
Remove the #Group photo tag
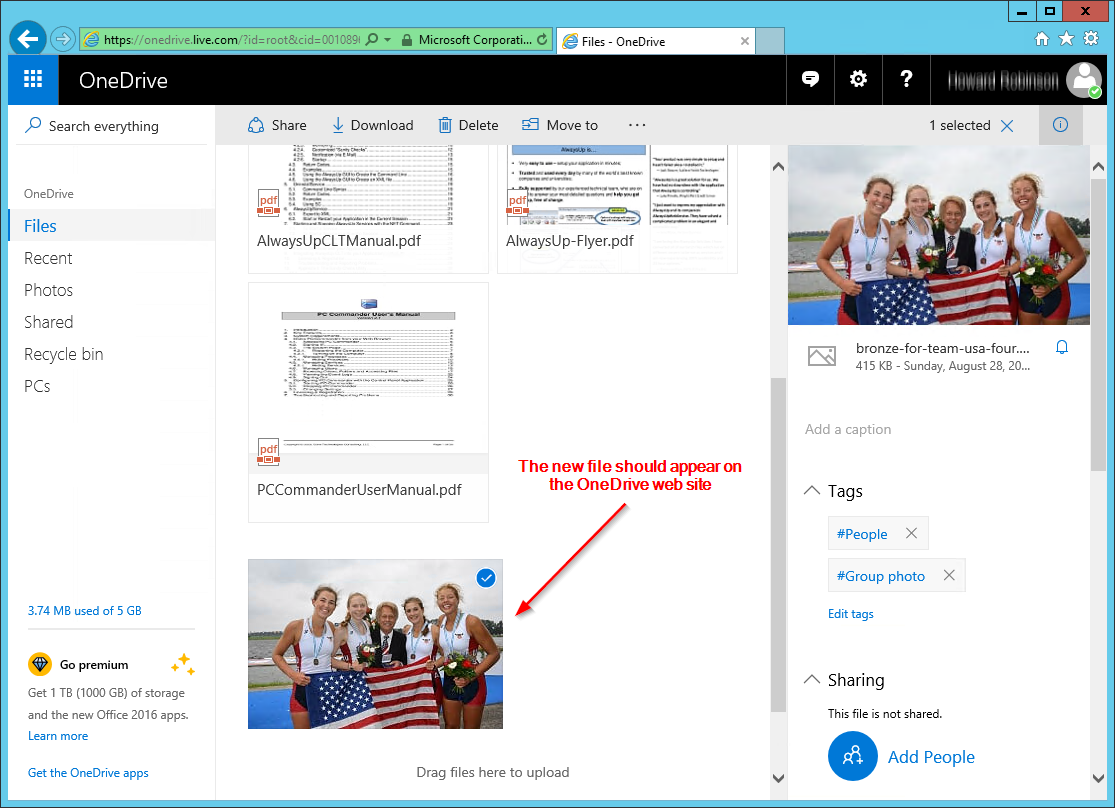[x=949, y=575]
